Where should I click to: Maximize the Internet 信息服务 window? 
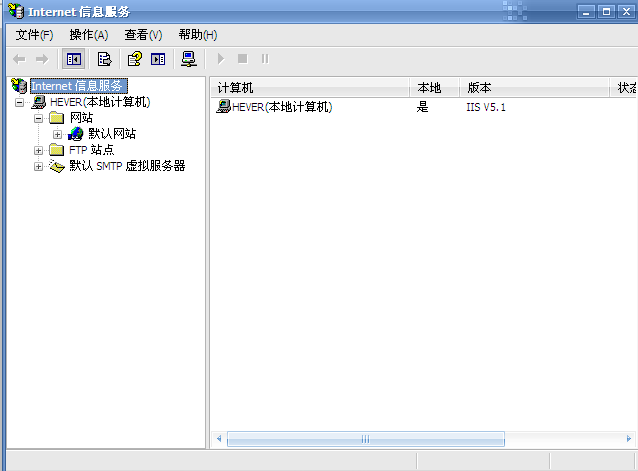coord(606,12)
